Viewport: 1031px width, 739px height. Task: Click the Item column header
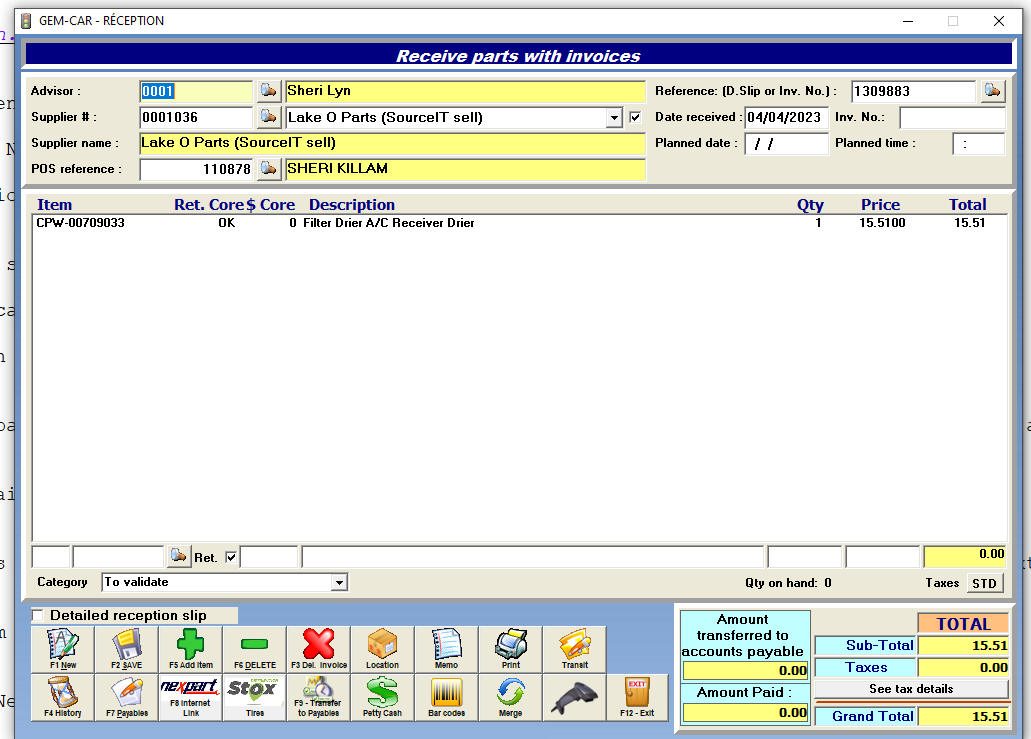click(55, 205)
